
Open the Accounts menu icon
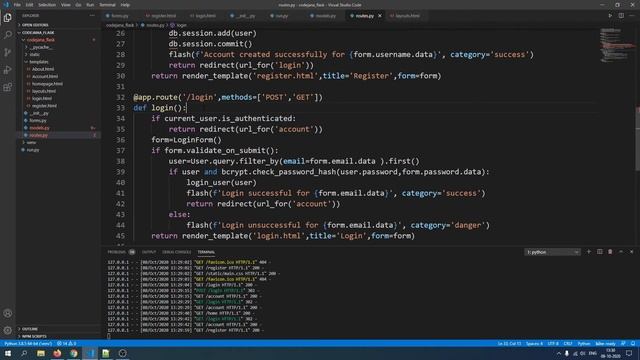pyautogui.click(x=7, y=313)
